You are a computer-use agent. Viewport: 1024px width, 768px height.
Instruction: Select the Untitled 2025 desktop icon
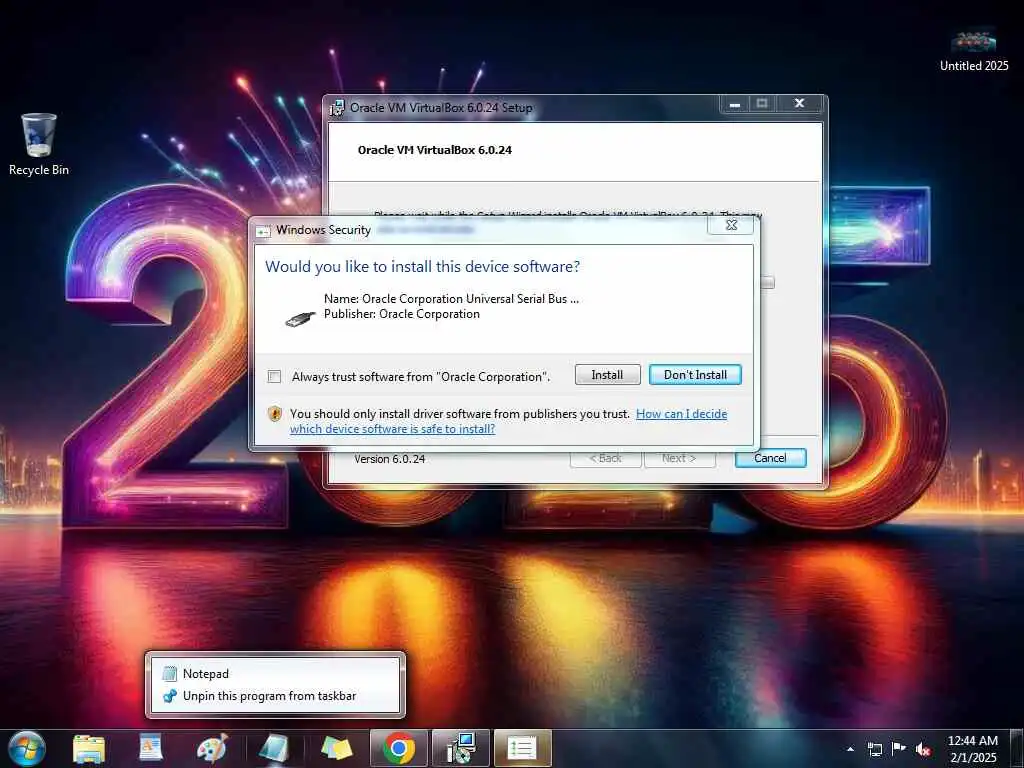pos(974,51)
